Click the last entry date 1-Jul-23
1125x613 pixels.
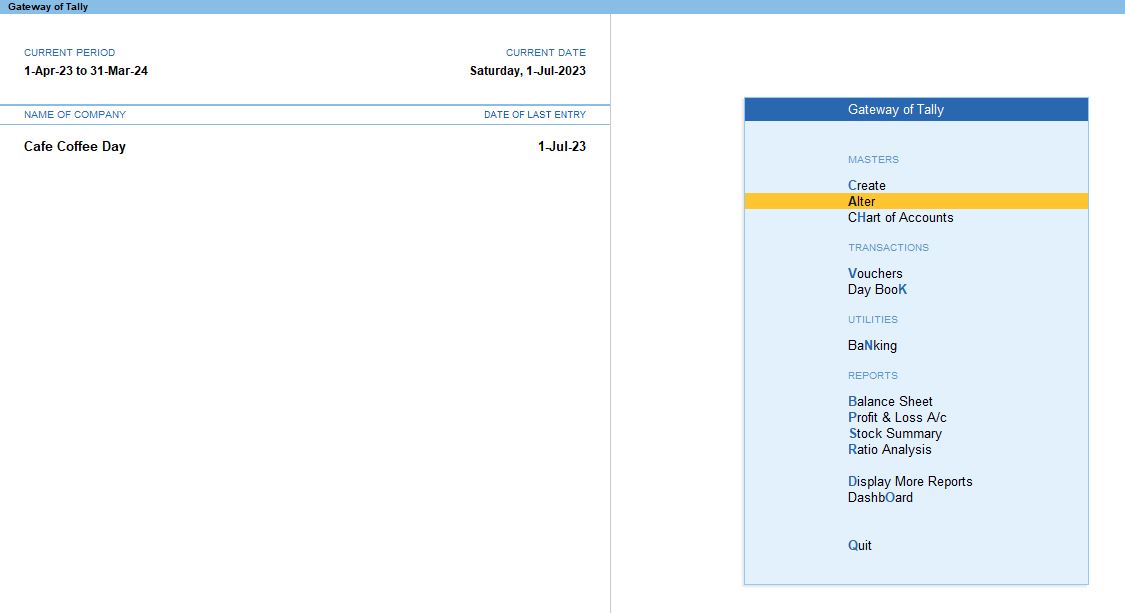pyautogui.click(x=561, y=146)
